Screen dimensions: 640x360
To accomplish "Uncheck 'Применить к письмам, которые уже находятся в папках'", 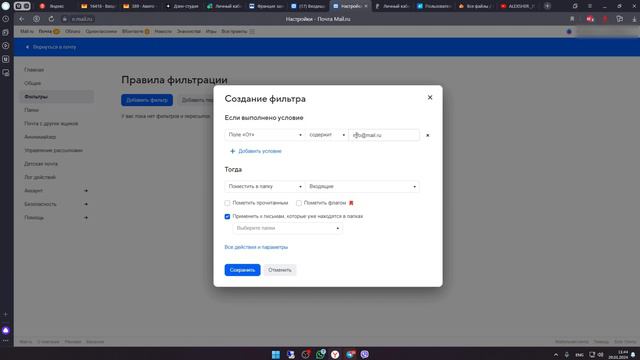I will point(227,216).
